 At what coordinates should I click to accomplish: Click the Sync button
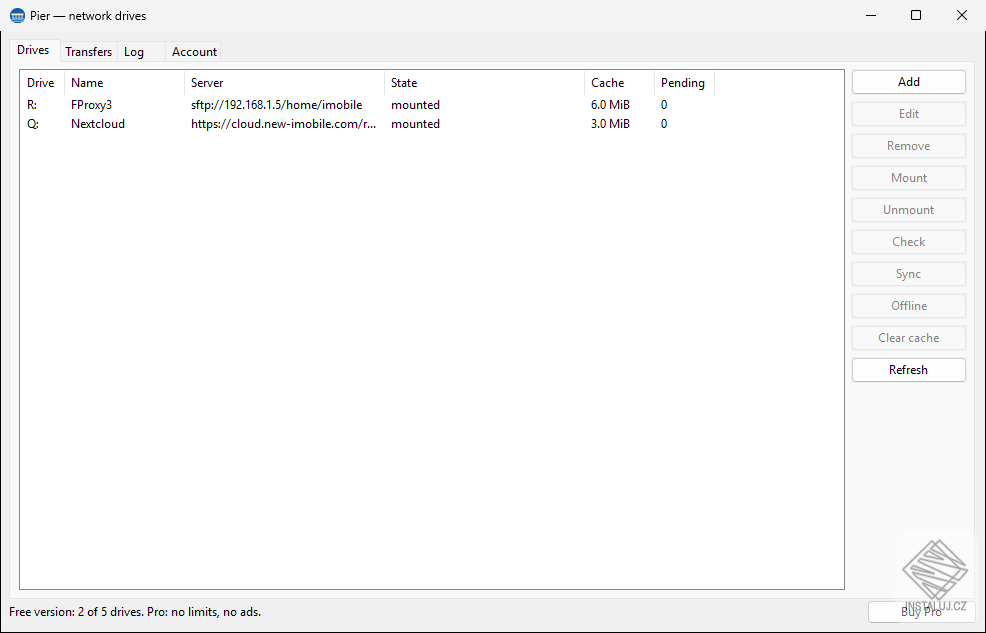coord(909,274)
